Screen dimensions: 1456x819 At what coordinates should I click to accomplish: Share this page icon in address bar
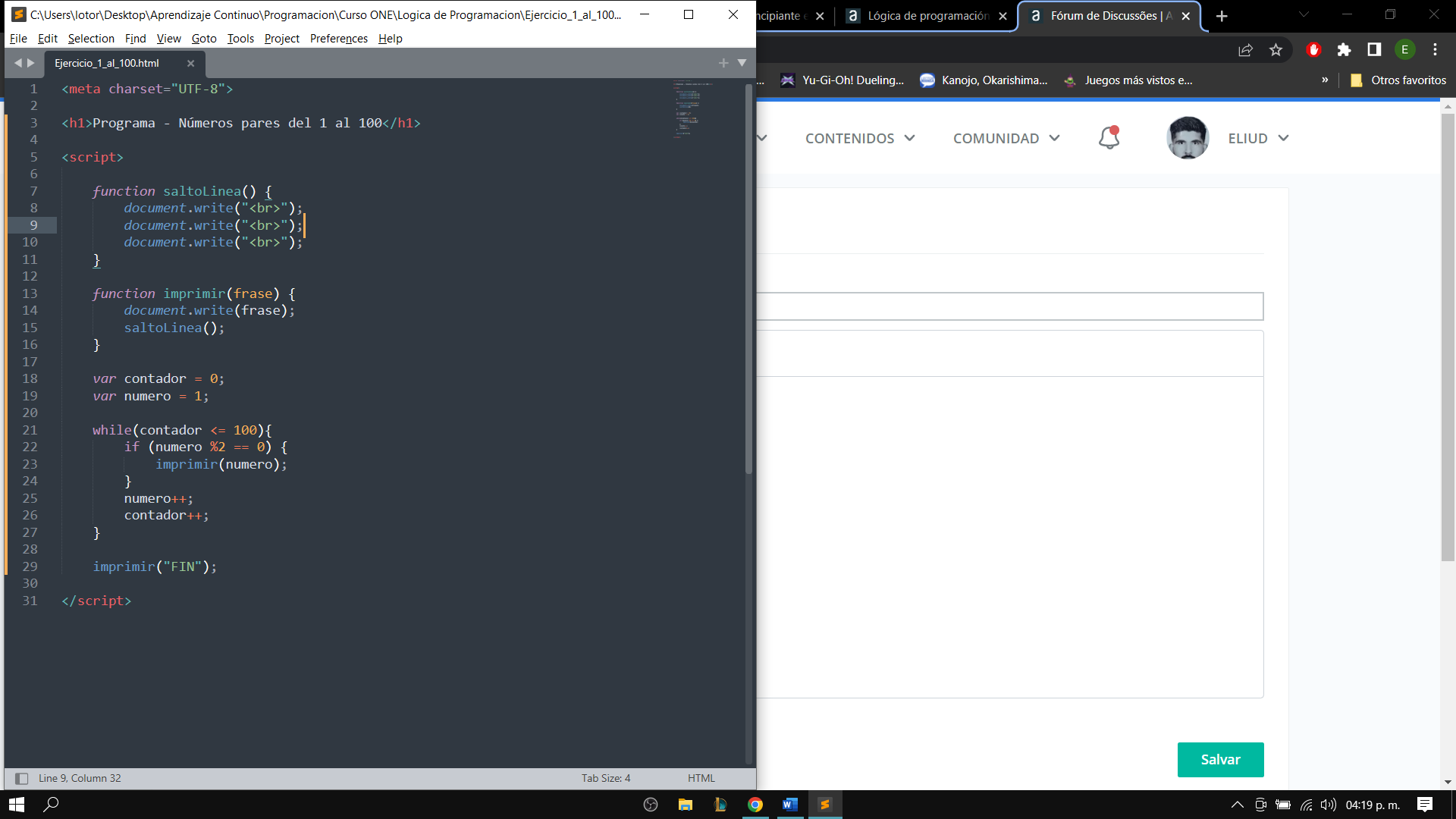tap(1245, 50)
